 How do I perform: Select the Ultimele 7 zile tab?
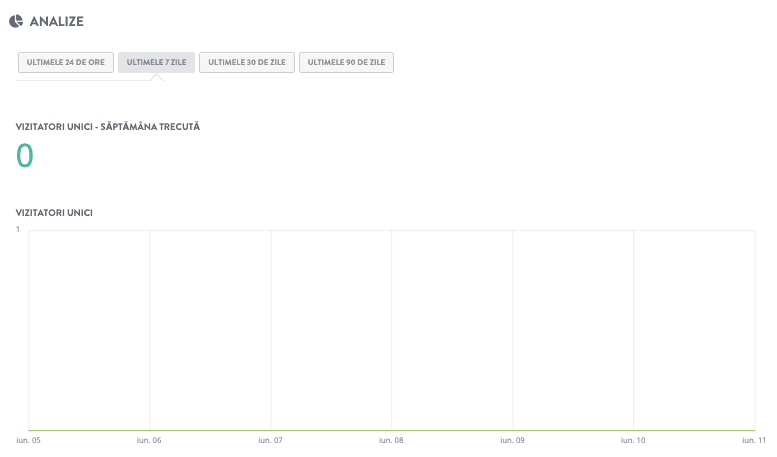pos(156,62)
